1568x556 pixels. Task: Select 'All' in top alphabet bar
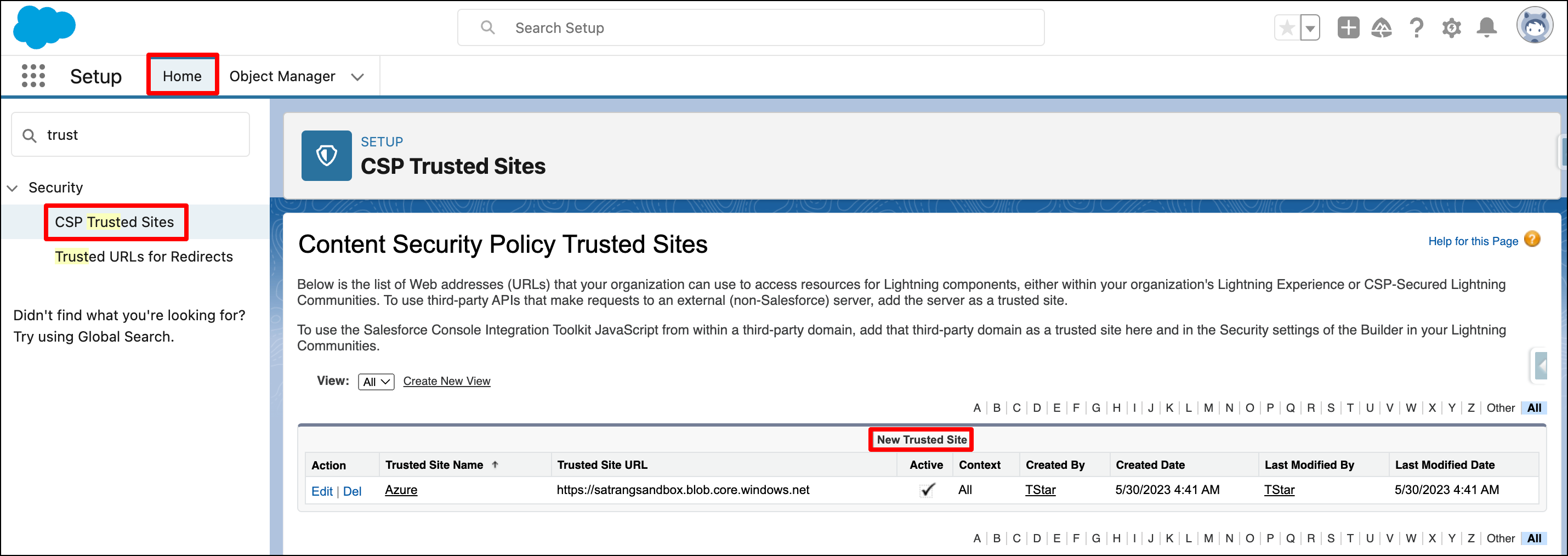click(x=1534, y=408)
